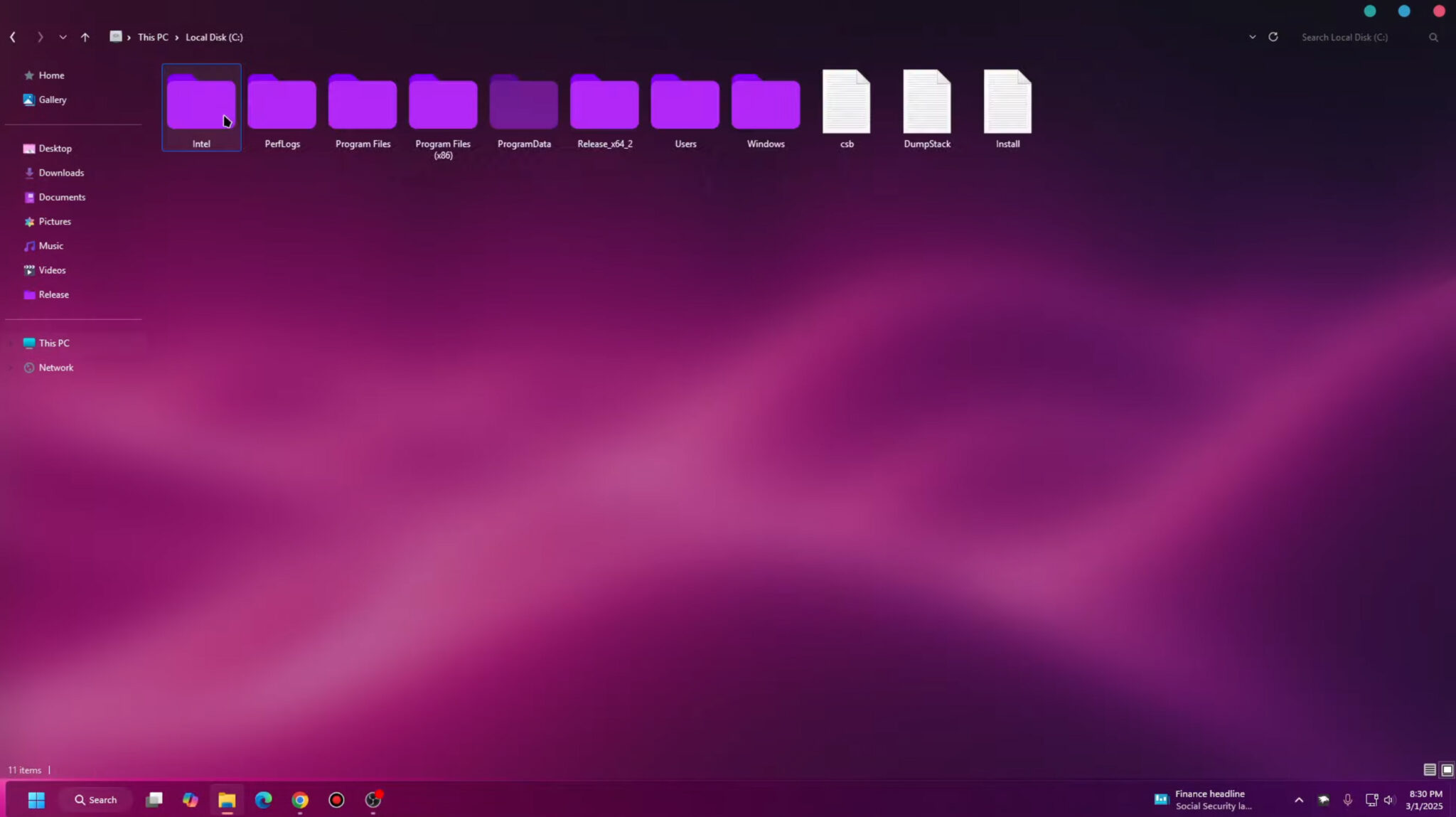Screen dimensions: 1456x817
Task: Expand This PC in the navigation pane
Action: (11, 343)
